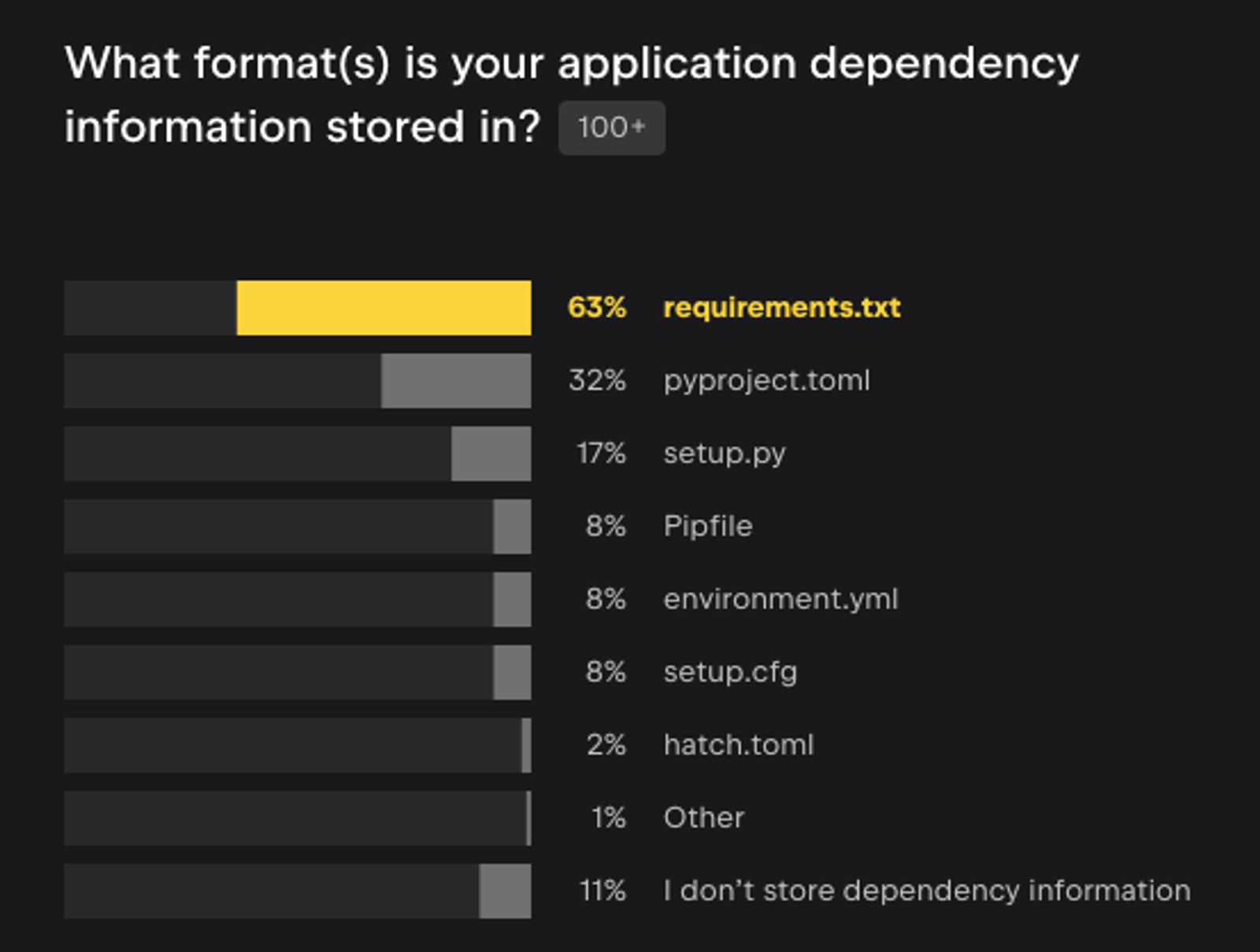The image size is (1260, 952).
Task: Click the setup.py label
Action: pos(724,454)
